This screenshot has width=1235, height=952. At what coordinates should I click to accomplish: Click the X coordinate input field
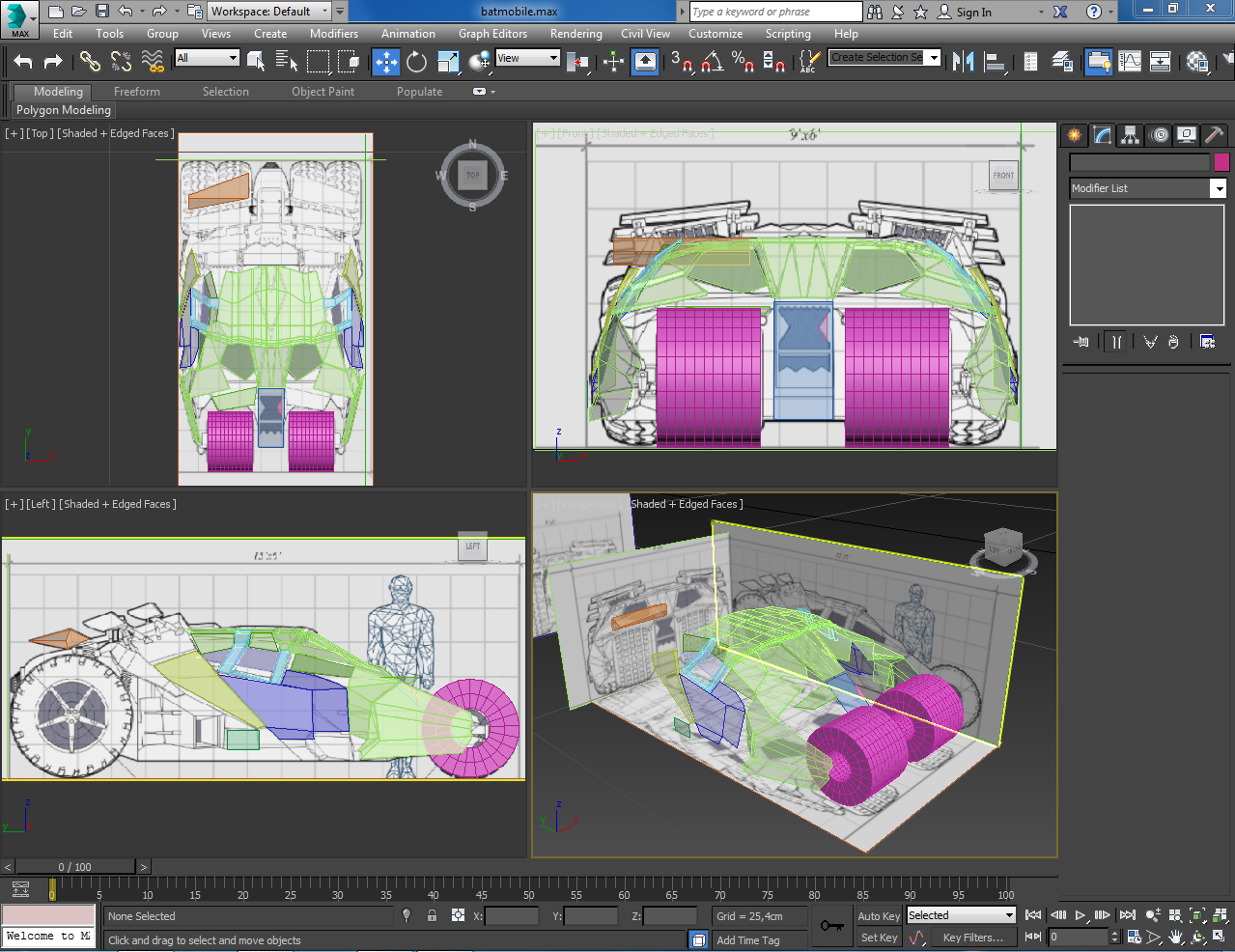[512, 916]
